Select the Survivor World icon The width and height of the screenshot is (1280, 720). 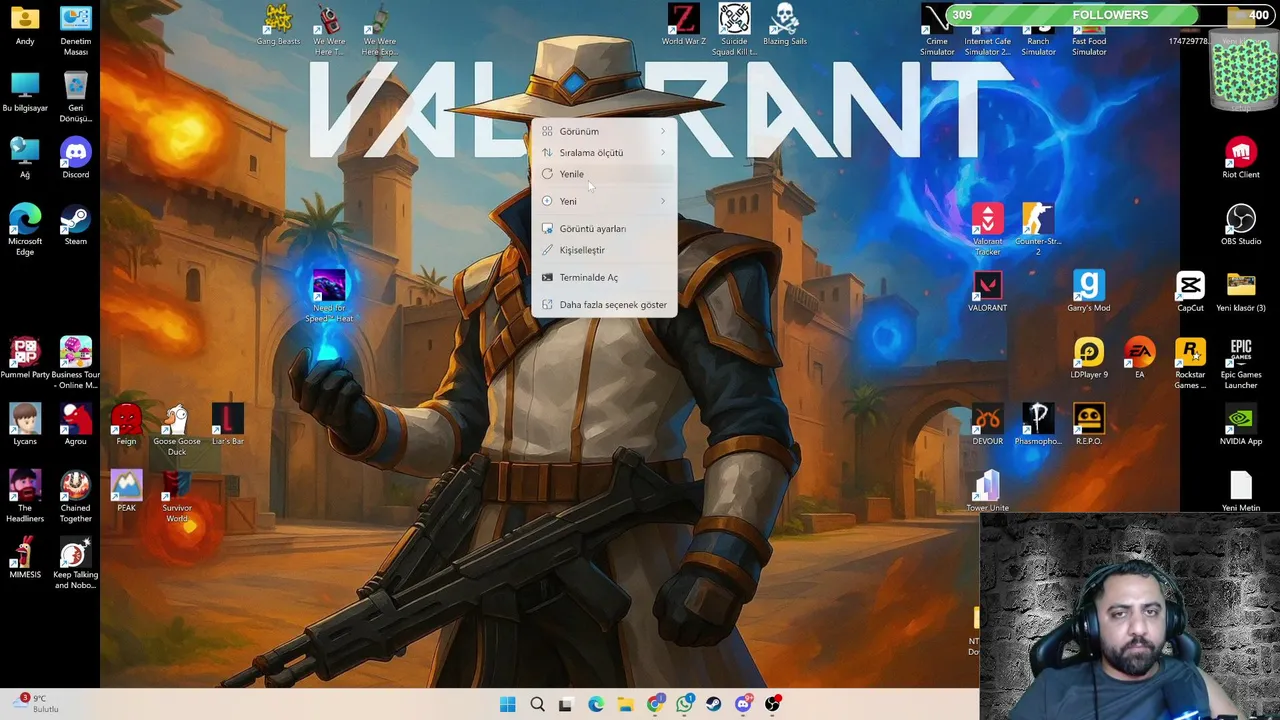[177, 497]
